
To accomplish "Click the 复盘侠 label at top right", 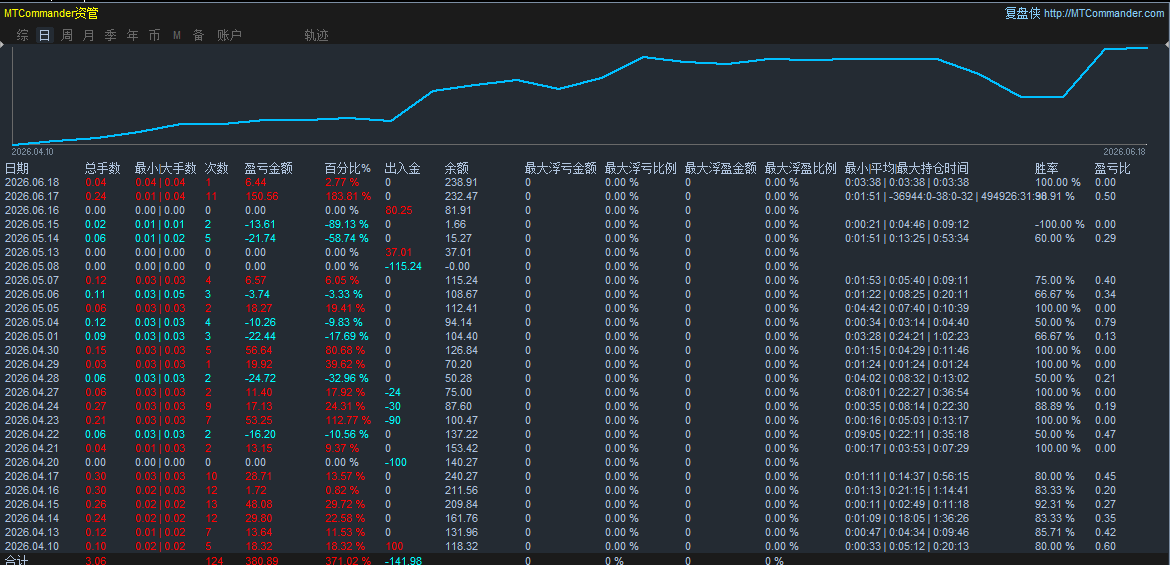I will pos(1022,13).
